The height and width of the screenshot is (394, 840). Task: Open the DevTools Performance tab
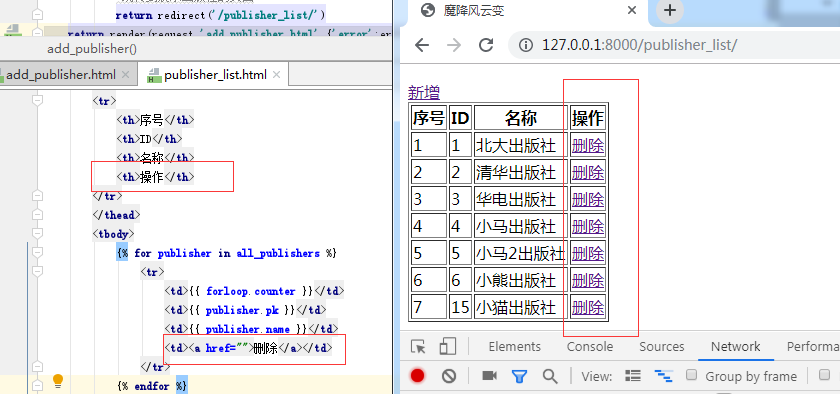pos(813,347)
